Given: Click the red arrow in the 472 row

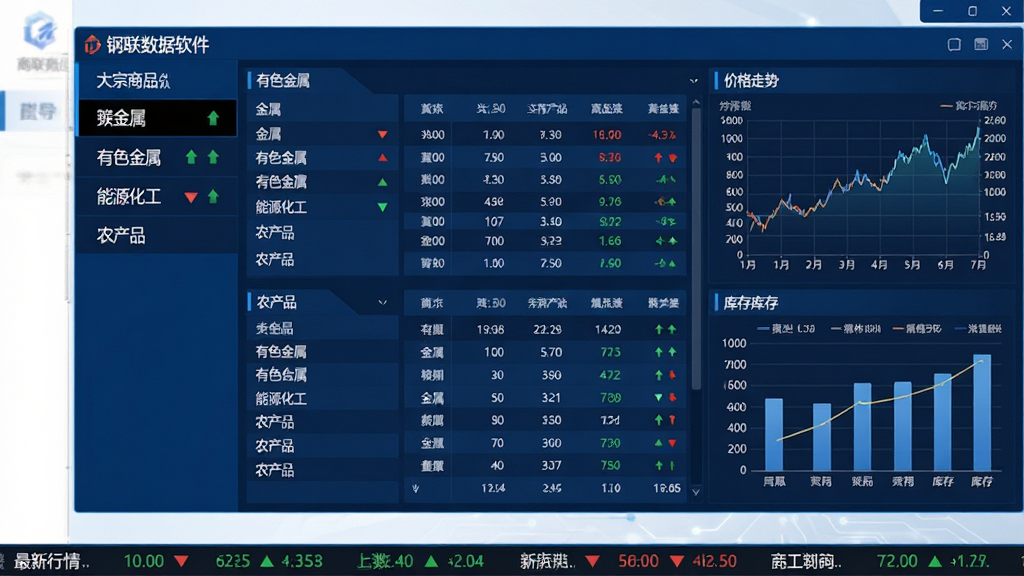Looking at the screenshot, I should [x=672, y=375].
